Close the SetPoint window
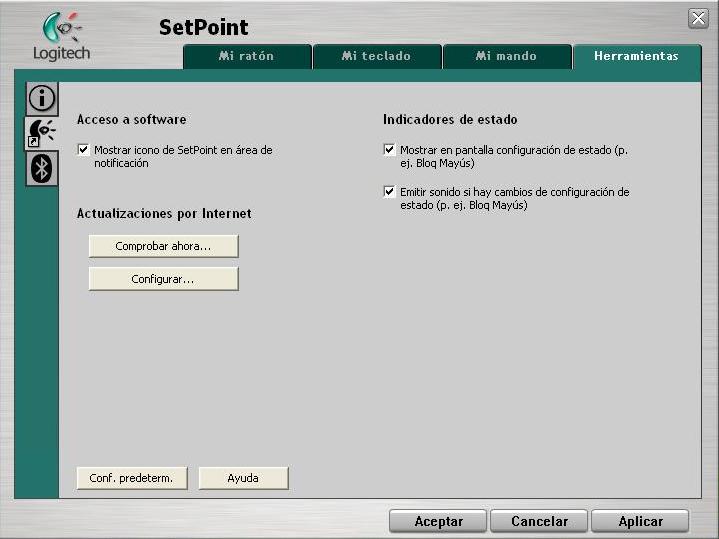 click(x=698, y=19)
